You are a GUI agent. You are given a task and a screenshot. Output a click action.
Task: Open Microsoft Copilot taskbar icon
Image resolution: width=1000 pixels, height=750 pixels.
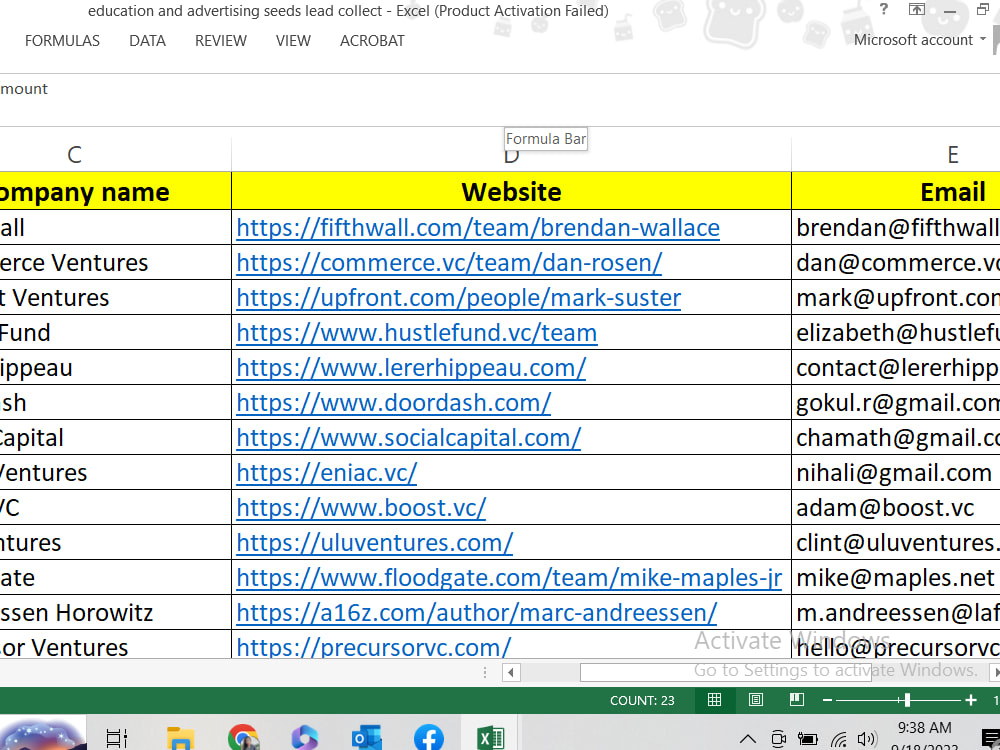click(x=305, y=738)
